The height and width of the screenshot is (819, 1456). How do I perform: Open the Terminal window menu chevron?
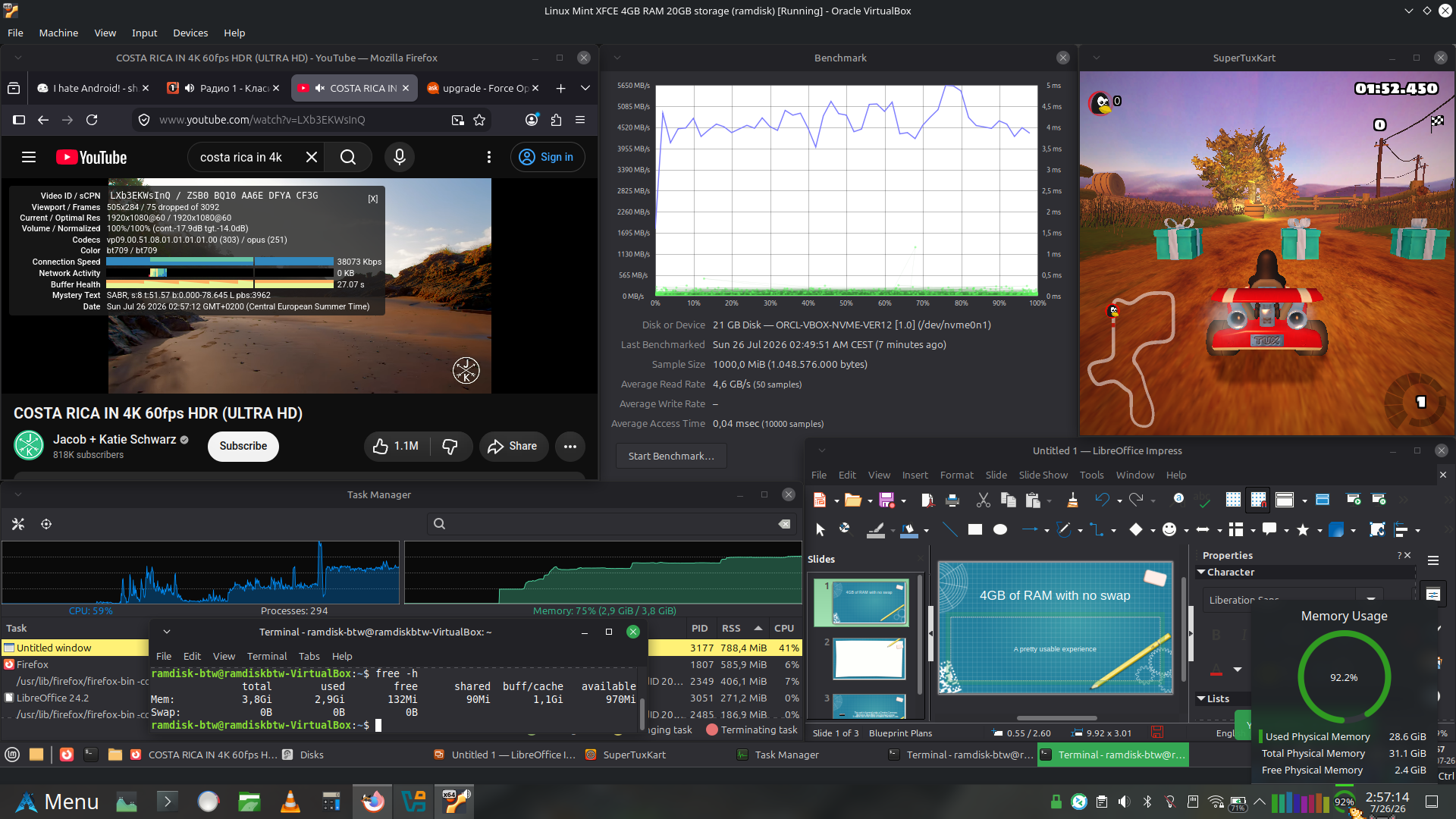click(167, 632)
